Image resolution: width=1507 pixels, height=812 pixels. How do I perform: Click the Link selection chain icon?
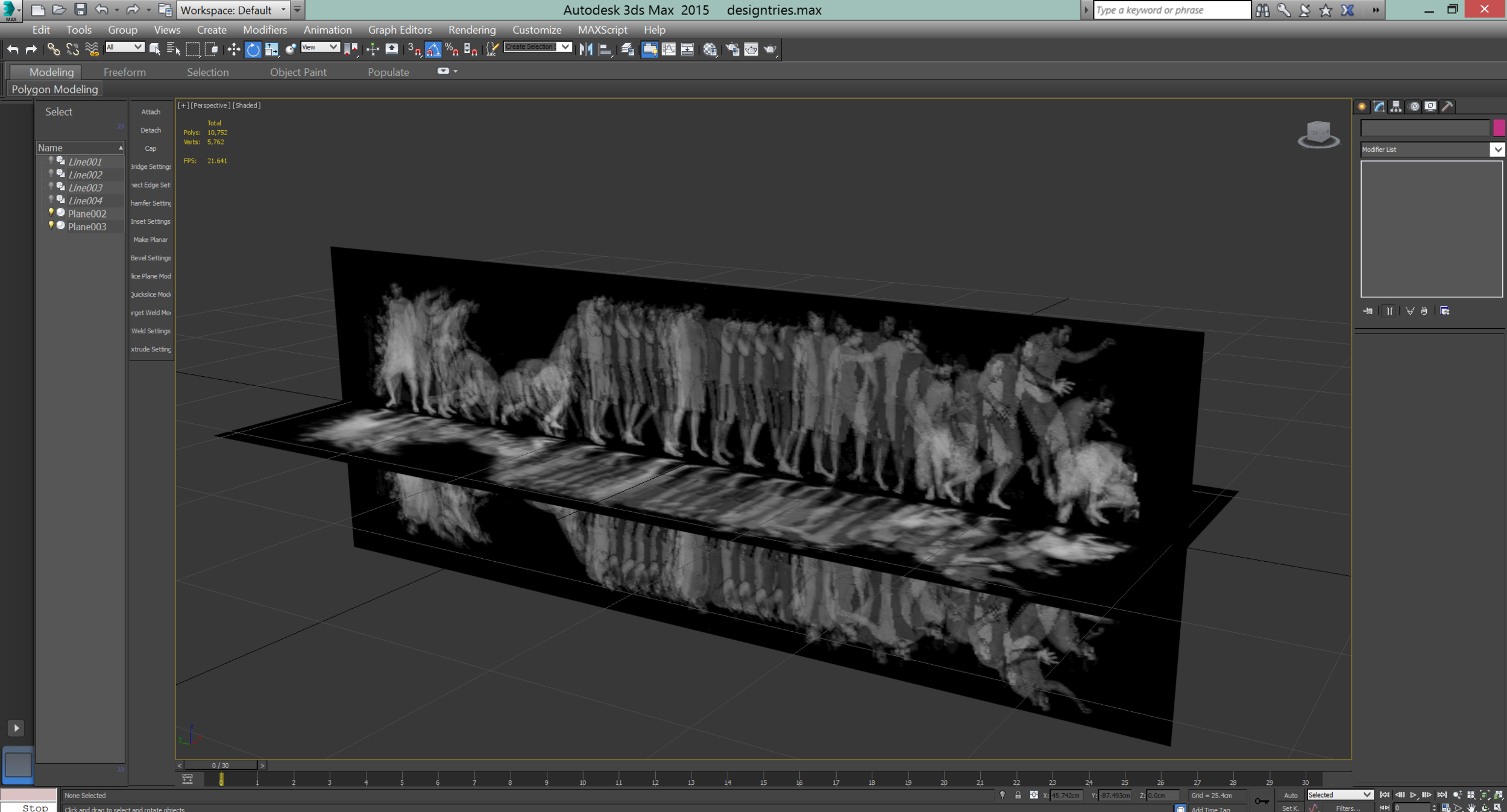(x=53, y=49)
